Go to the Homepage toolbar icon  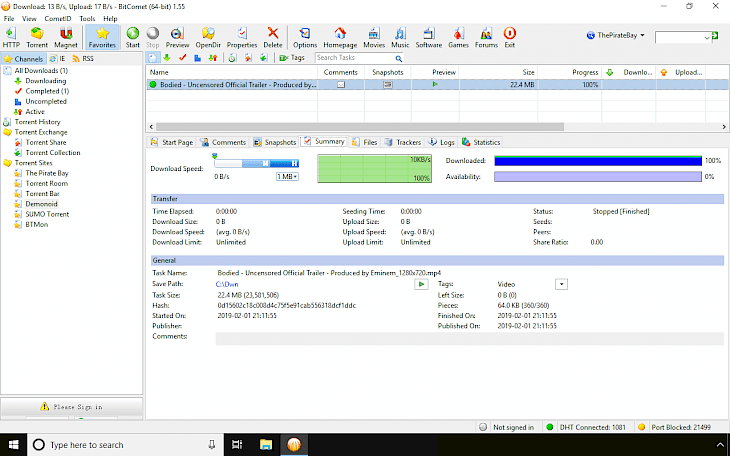coord(340,37)
